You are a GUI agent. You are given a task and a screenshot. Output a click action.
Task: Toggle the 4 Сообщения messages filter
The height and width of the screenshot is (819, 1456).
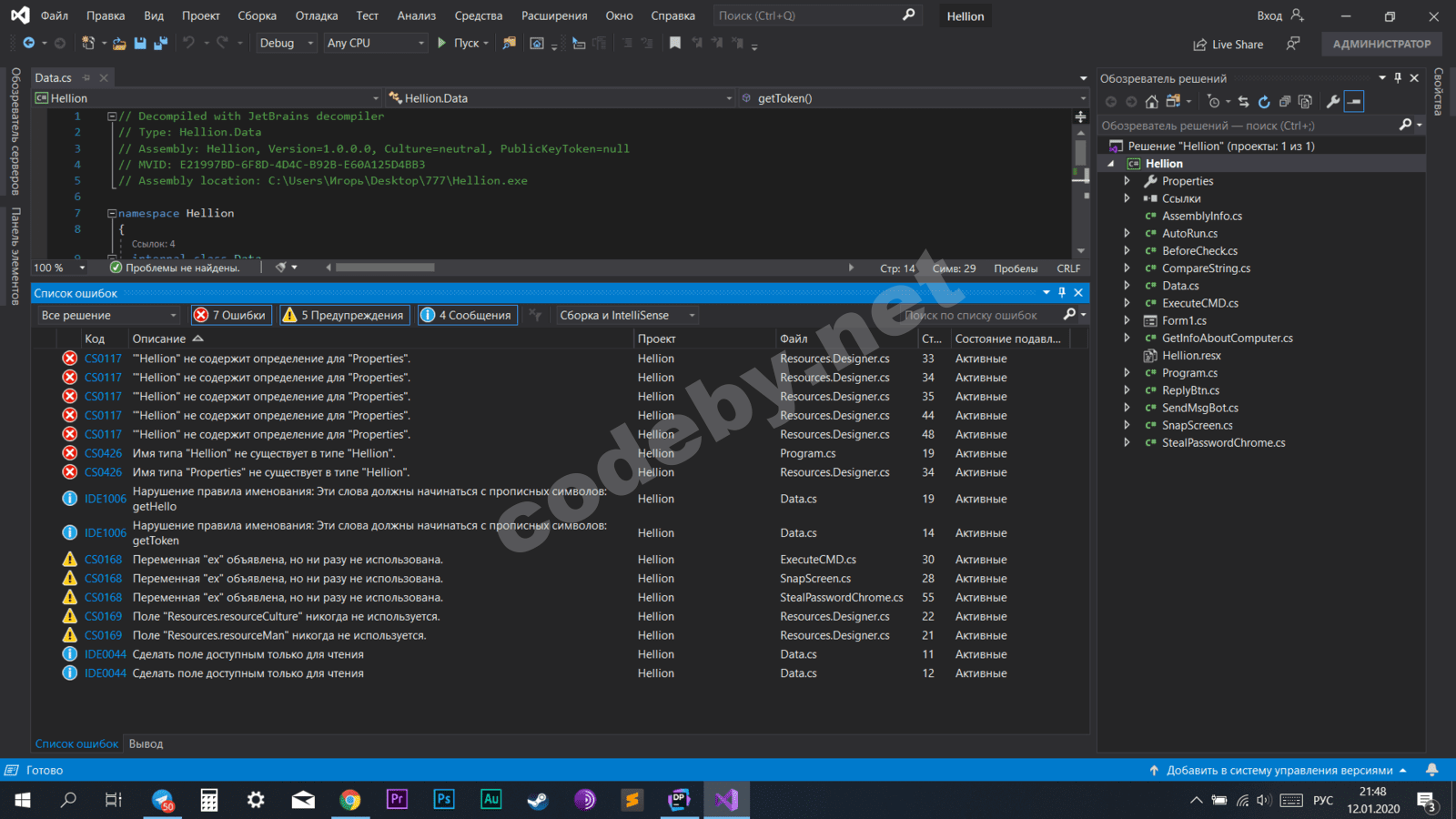click(468, 315)
